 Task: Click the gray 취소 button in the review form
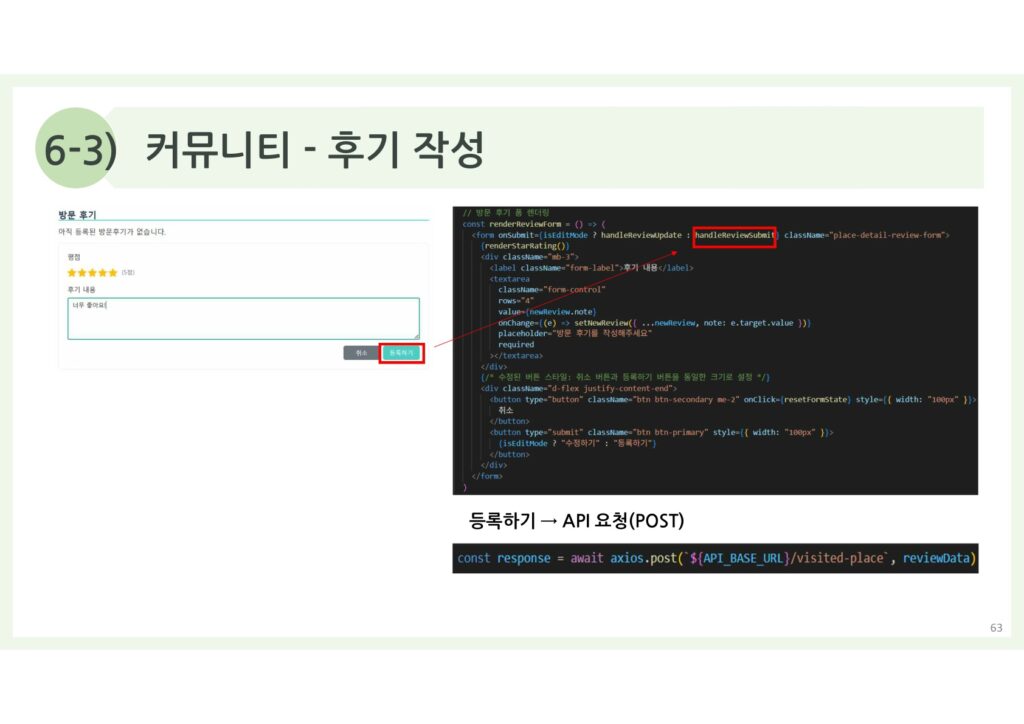[361, 353]
